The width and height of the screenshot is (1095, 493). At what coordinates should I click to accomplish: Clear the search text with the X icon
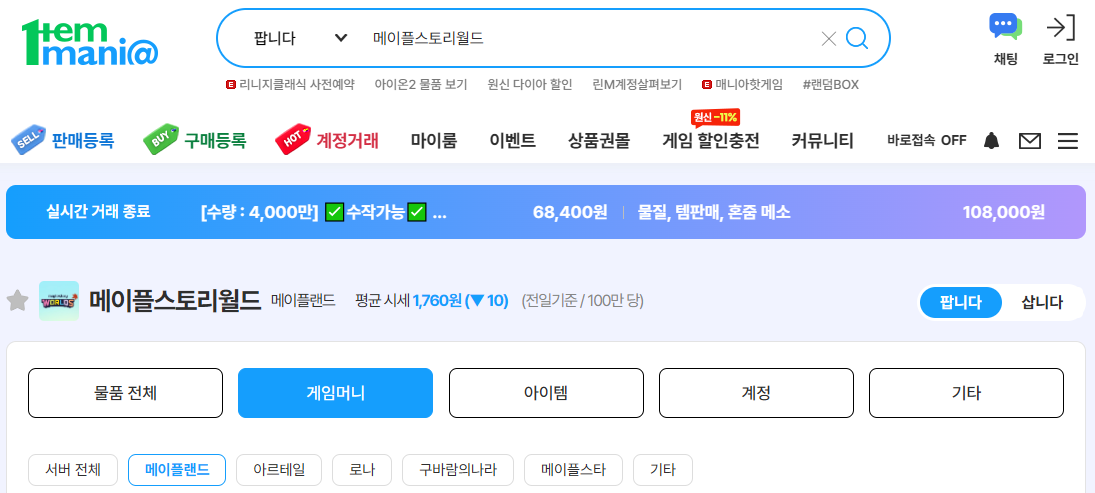click(828, 38)
